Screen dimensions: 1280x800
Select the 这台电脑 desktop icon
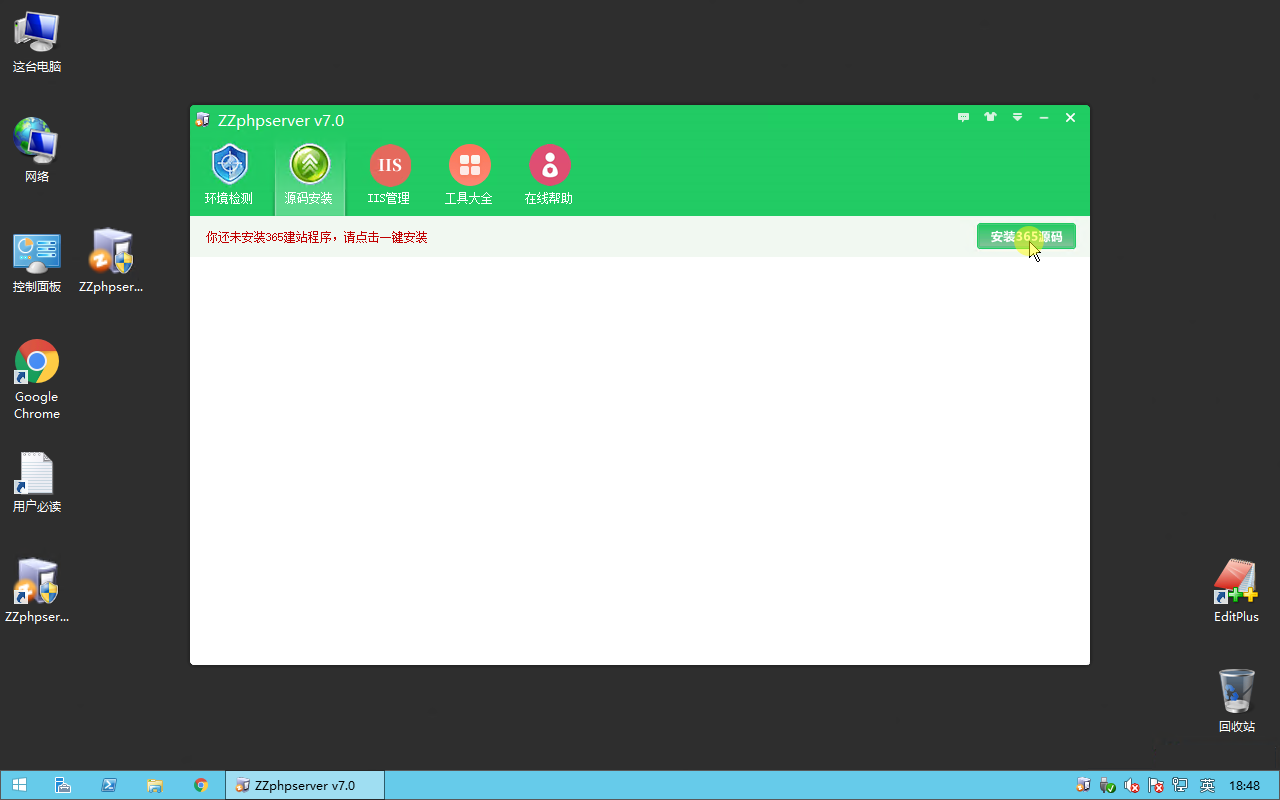[x=37, y=42]
